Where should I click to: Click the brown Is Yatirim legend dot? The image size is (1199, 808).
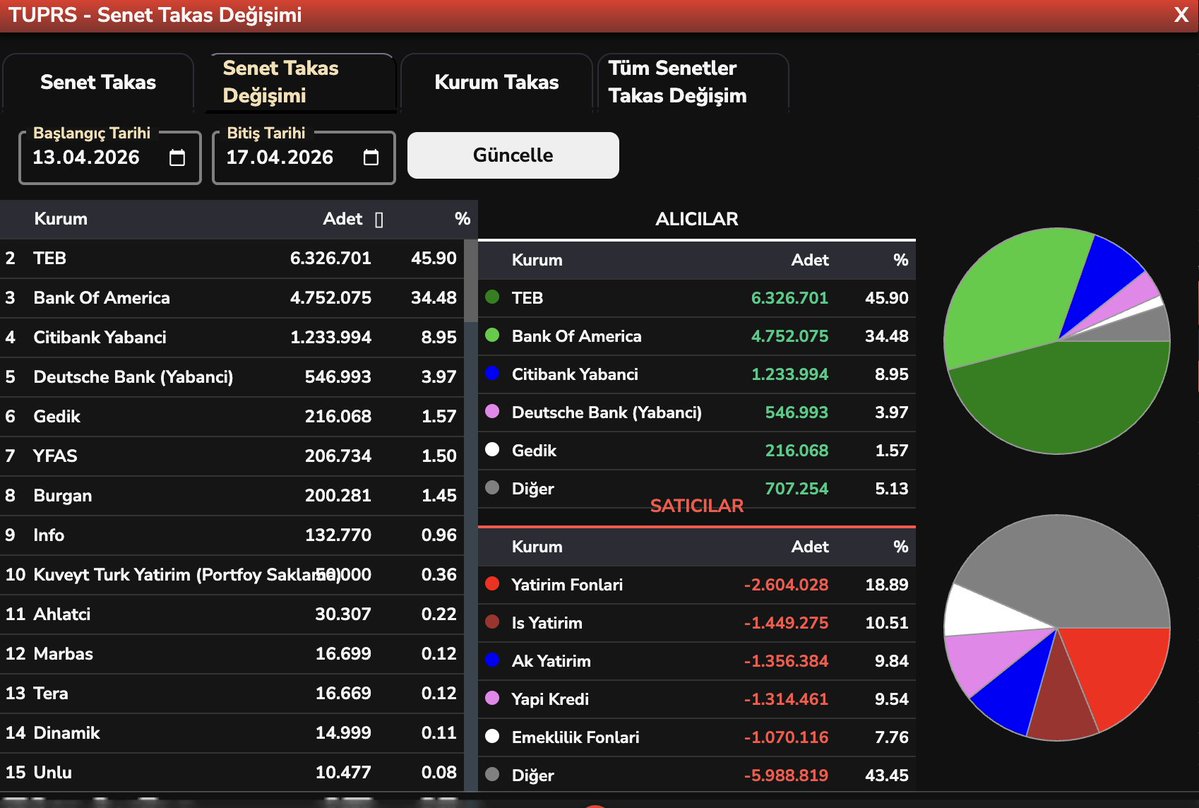click(492, 621)
